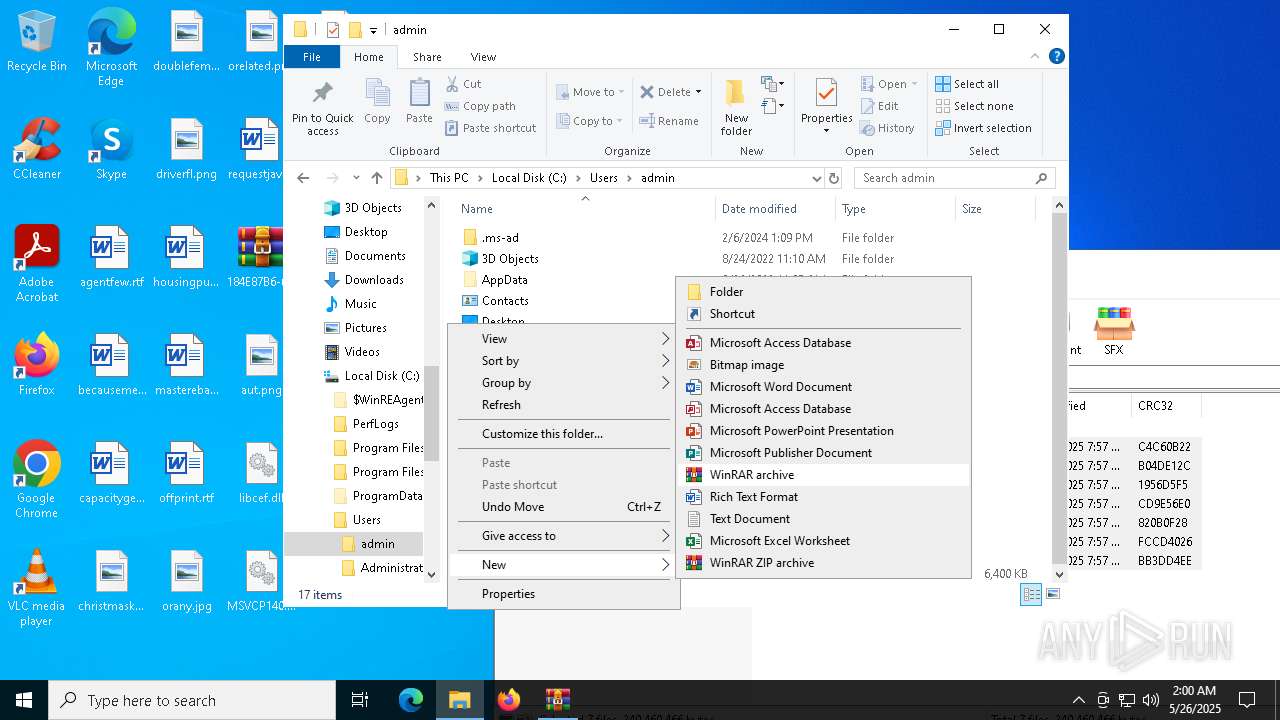The image size is (1280, 720).
Task: Open the Help question mark icon
Action: (1056, 56)
